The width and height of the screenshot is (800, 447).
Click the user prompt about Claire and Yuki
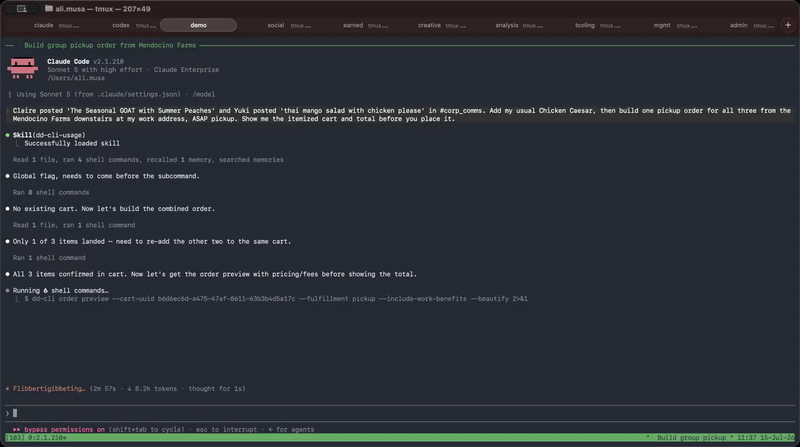[x=402, y=114]
